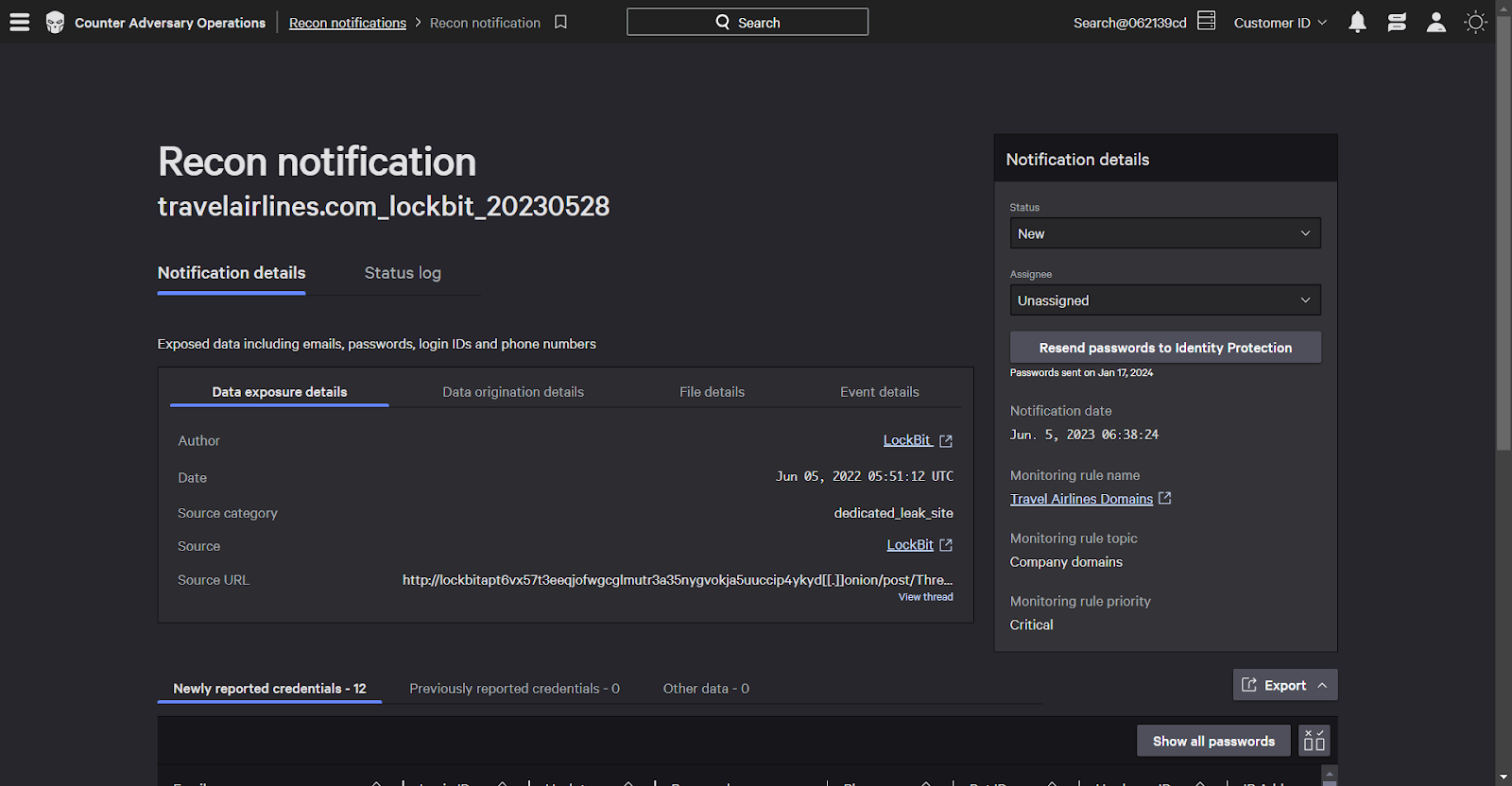Open the Travel Airlines Domains rule link
Viewport: 1512px width, 786px height.
tap(1081, 499)
